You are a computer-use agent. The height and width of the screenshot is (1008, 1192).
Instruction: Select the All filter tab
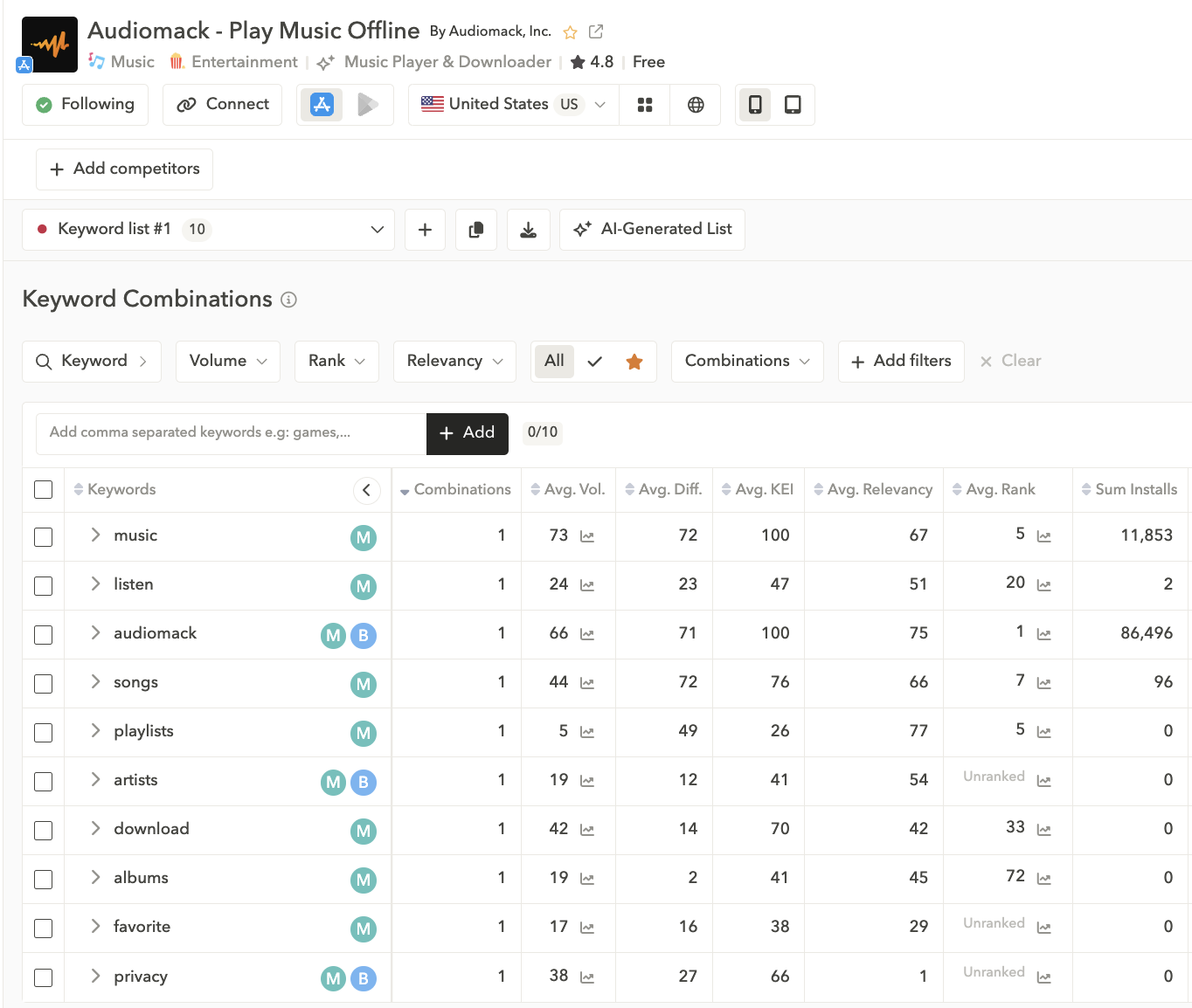click(554, 362)
